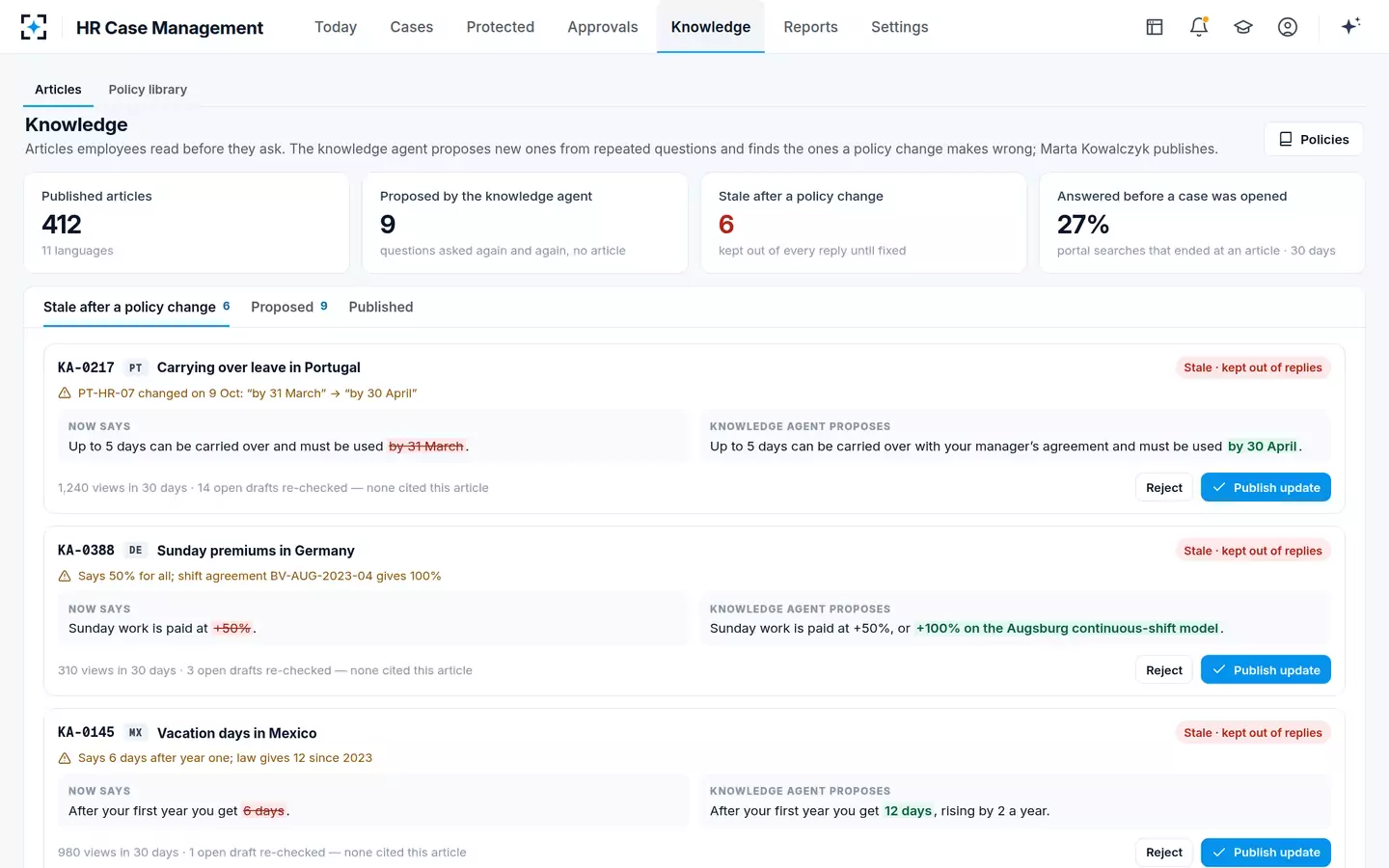Click the article ID KA-0217

click(86, 367)
